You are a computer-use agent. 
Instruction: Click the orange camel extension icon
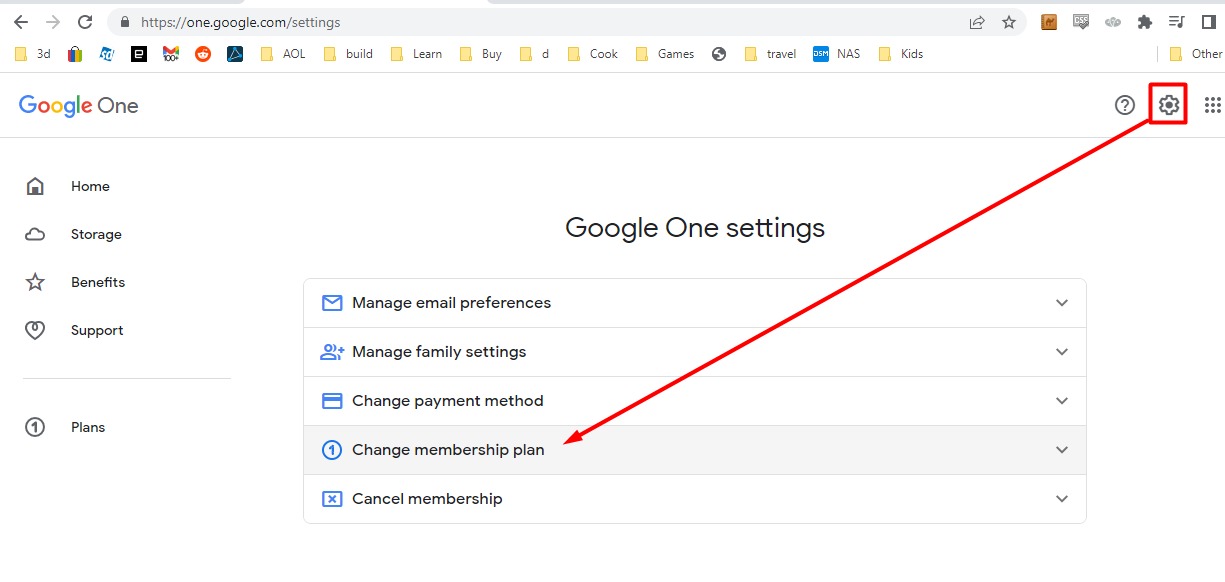[x=1049, y=22]
